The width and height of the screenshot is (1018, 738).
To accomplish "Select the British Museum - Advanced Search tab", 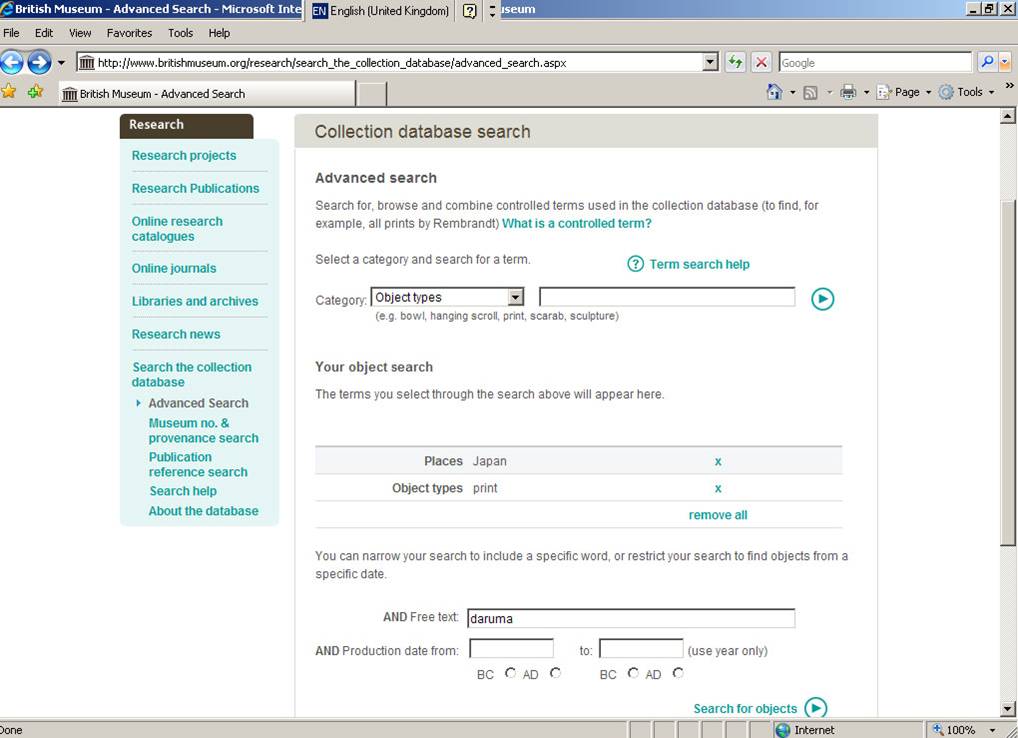I will tap(207, 93).
